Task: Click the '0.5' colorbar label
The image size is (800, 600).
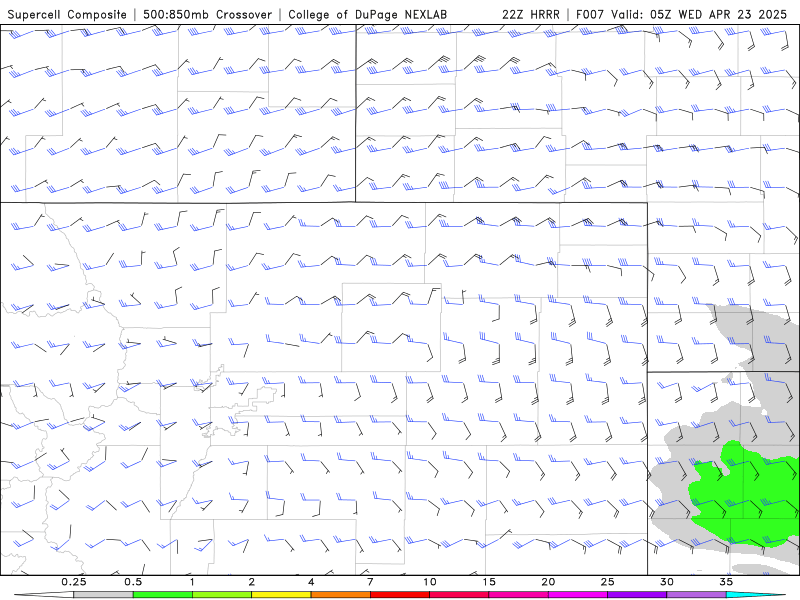Action: [133, 582]
